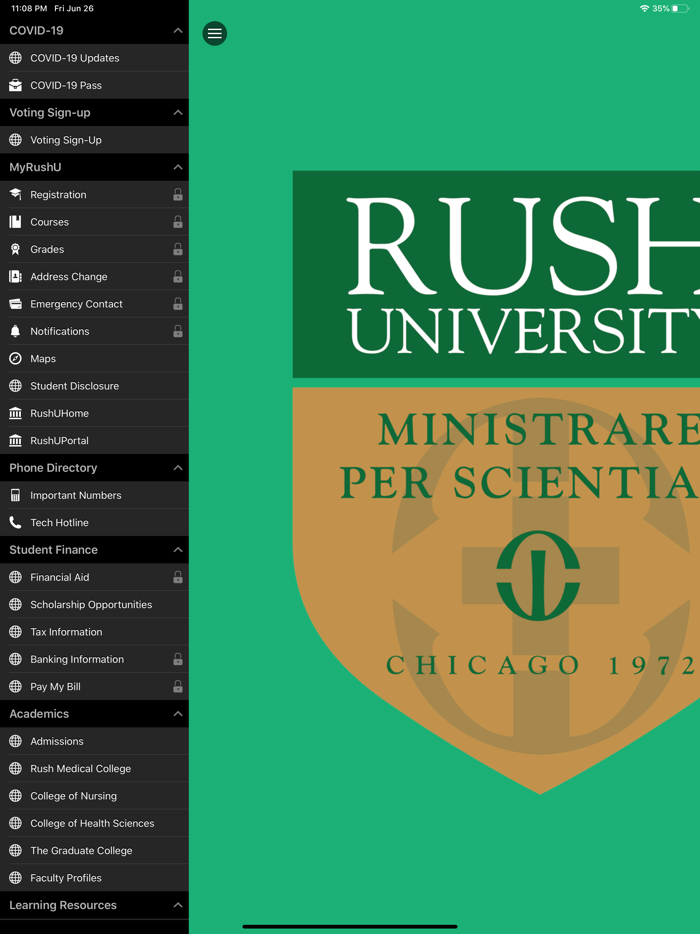Select RushUHome text
700x934 pixels.
point(60,413)
